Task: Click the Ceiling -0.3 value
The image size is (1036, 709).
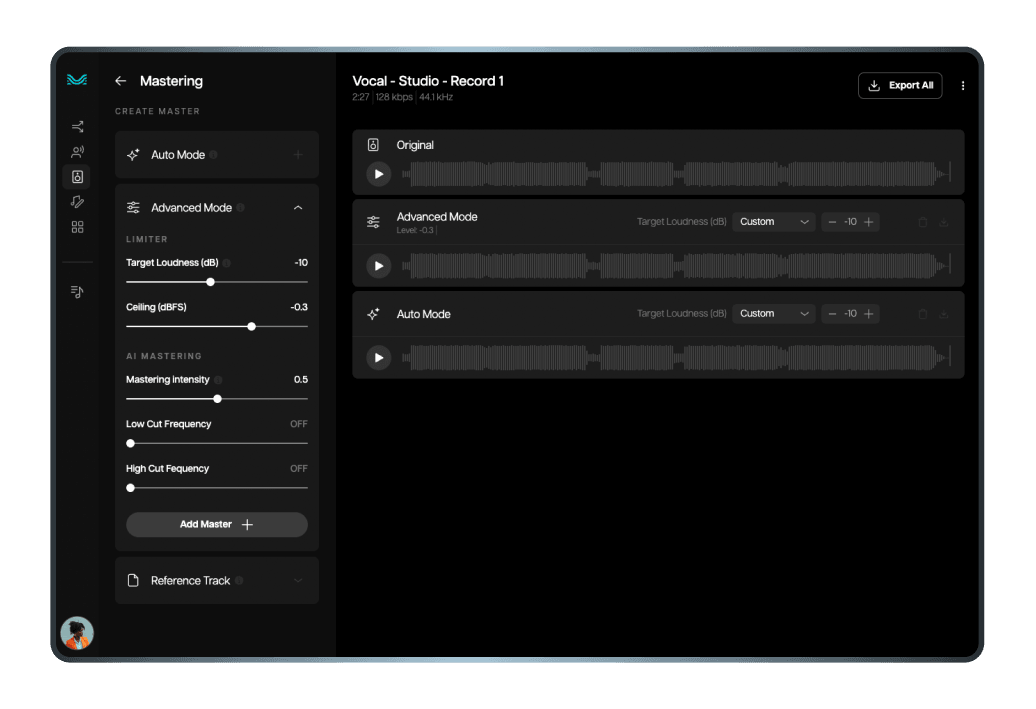Action: pyautogui.click(x=299, y=307)
